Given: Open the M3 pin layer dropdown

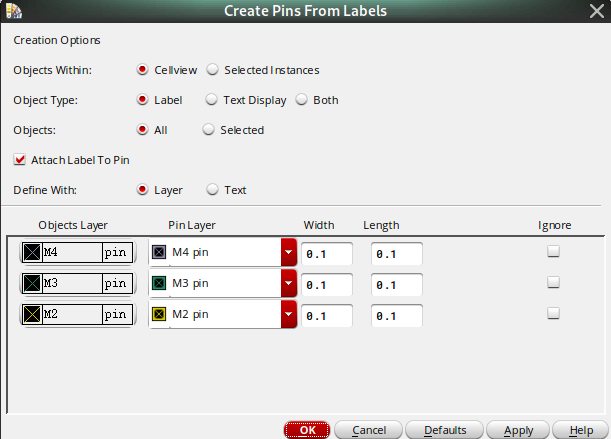Looking at the screenshot, I should tap(289, 284).
